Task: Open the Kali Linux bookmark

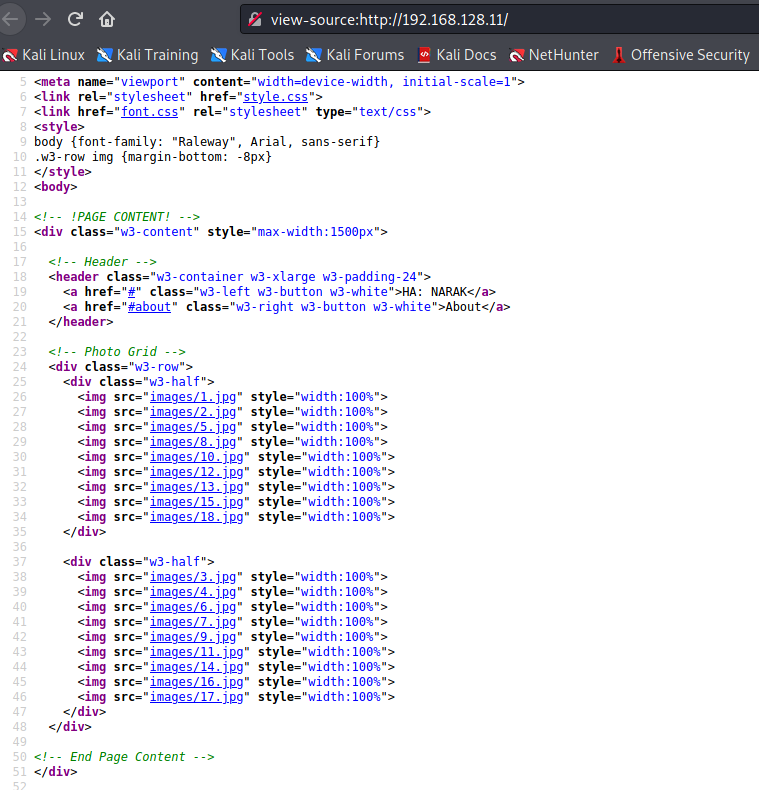Action: 44,55
